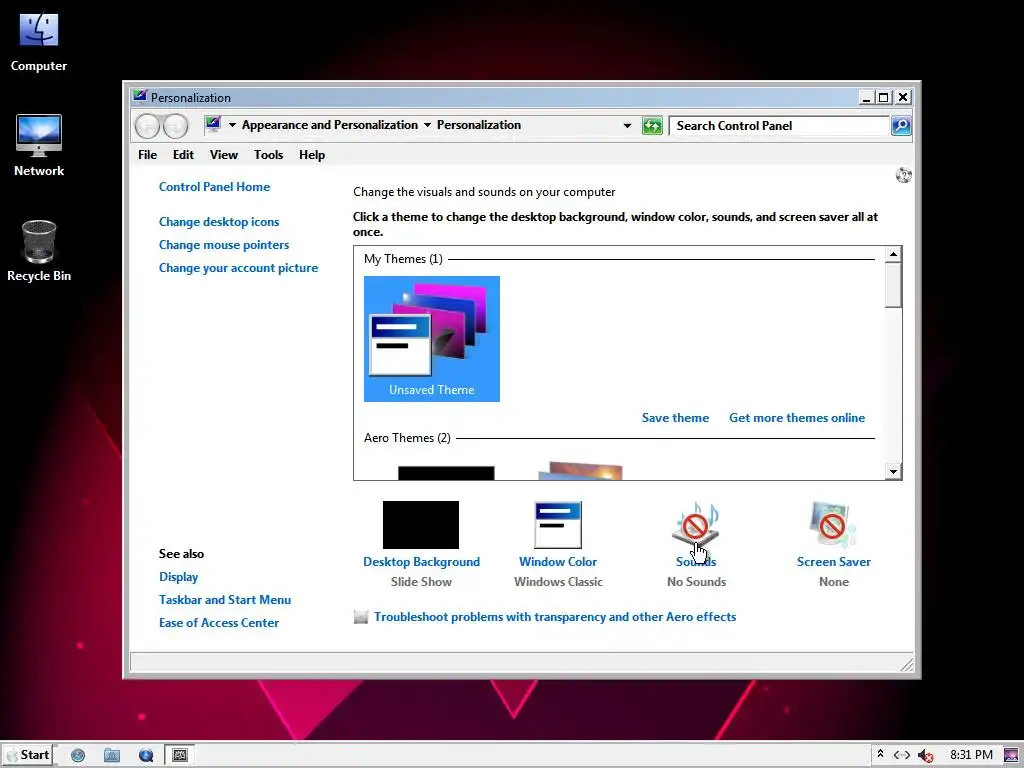Click the tray arrows network icon
1024x768 pixels.
pos(902,755)
